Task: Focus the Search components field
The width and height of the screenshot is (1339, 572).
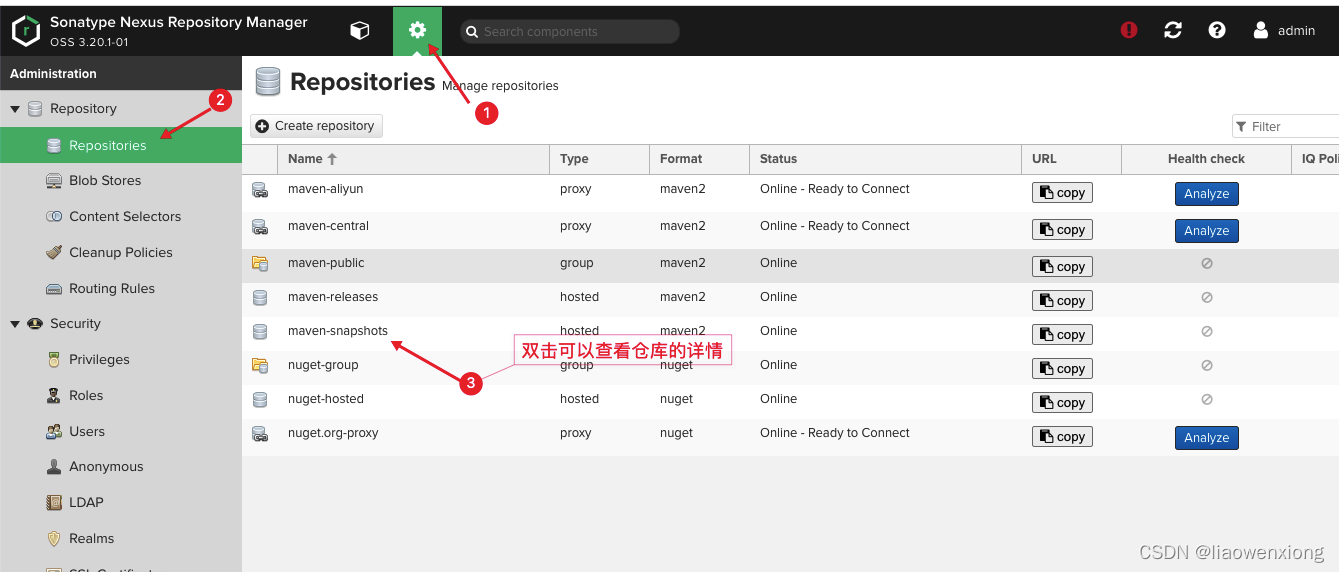Action: tap(570, 32)
